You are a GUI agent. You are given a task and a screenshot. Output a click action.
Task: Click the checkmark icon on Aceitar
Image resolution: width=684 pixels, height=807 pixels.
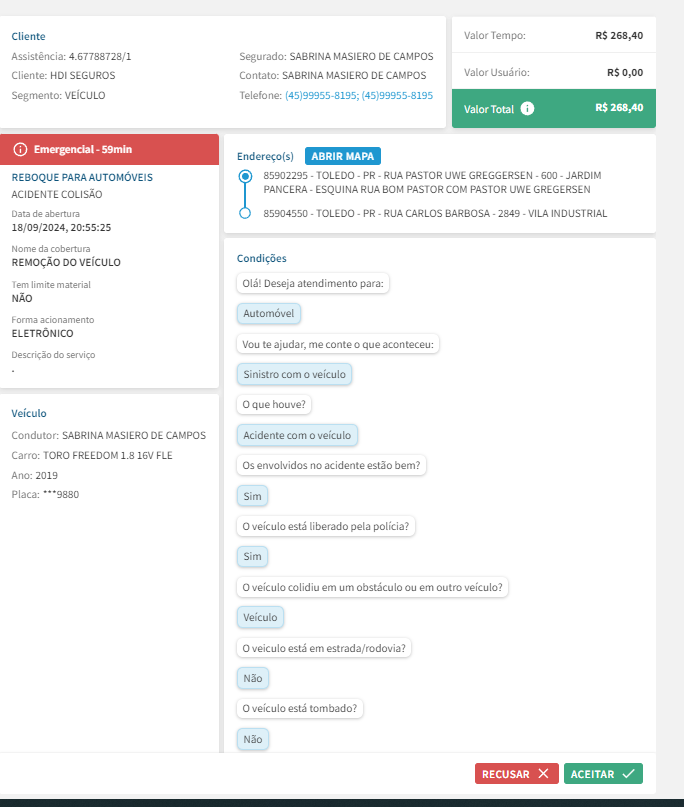[628, 774]
